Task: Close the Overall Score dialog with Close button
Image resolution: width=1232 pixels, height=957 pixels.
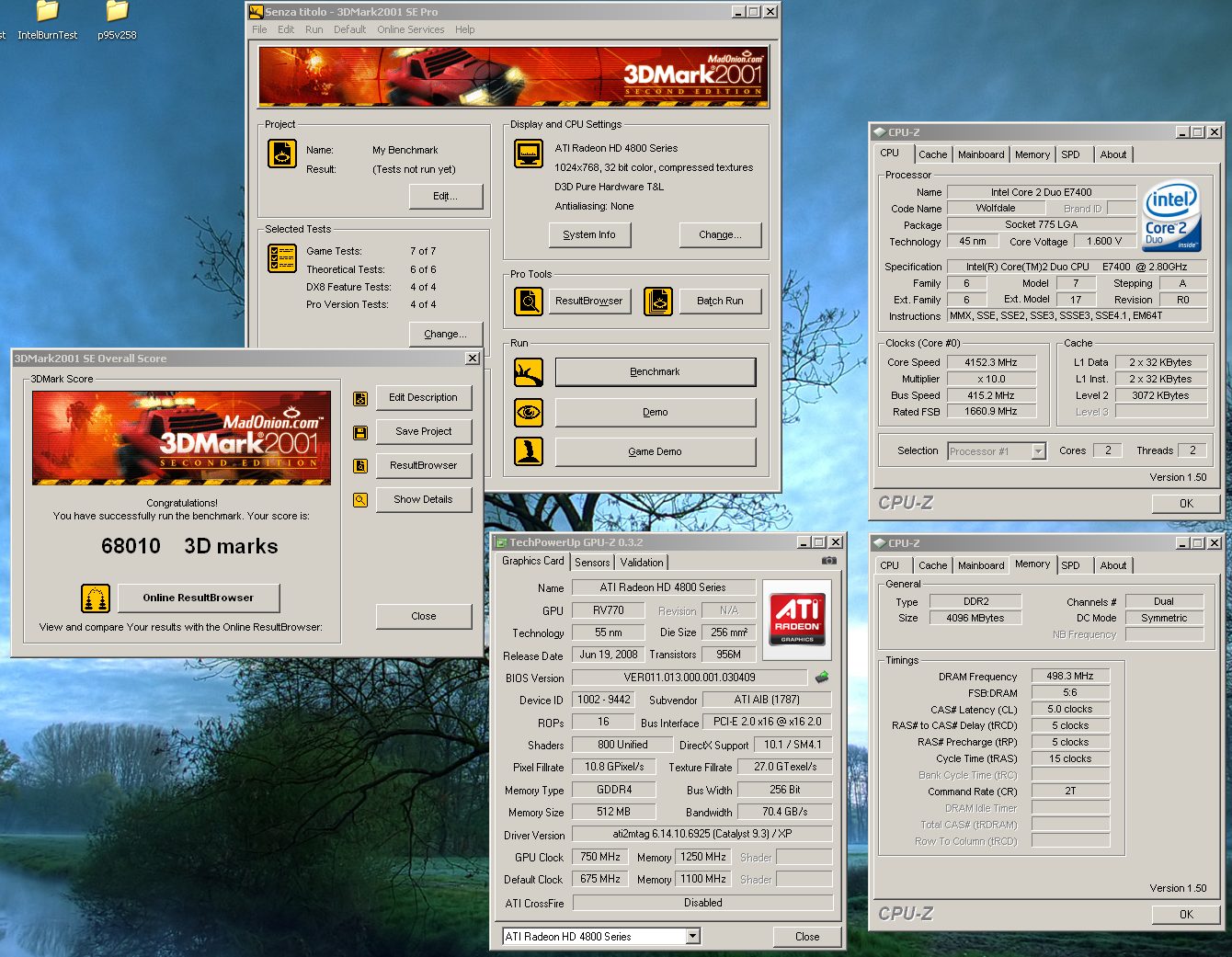Action: click(424, 616)
